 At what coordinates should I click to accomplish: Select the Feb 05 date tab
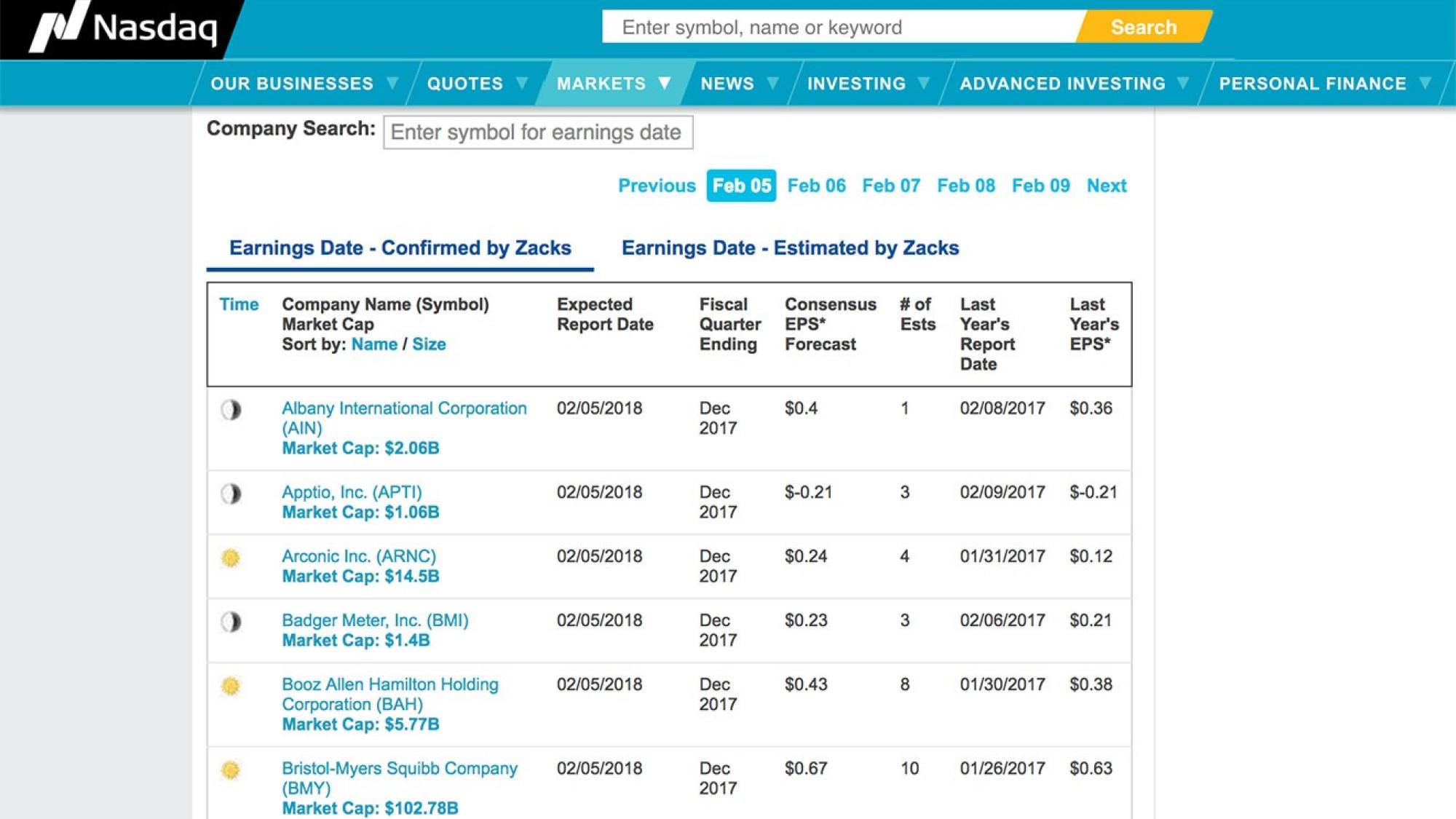[x=741, y=186]
